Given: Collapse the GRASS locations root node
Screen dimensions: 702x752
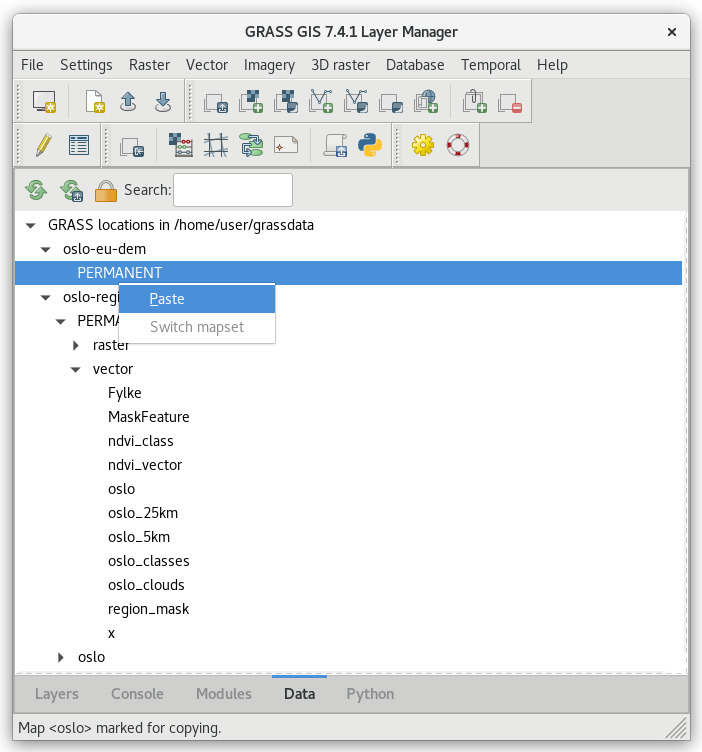Looking at the screenshot, I should (x=31, y=225).
